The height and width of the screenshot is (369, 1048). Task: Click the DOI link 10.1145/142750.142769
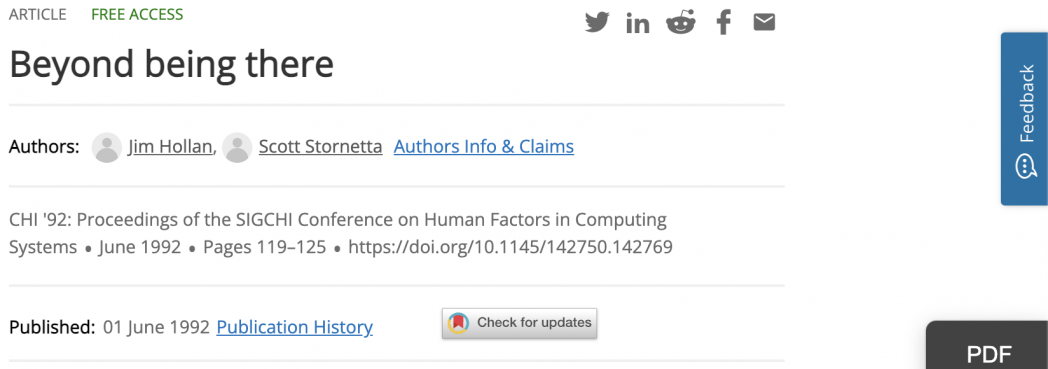point(510,247)
